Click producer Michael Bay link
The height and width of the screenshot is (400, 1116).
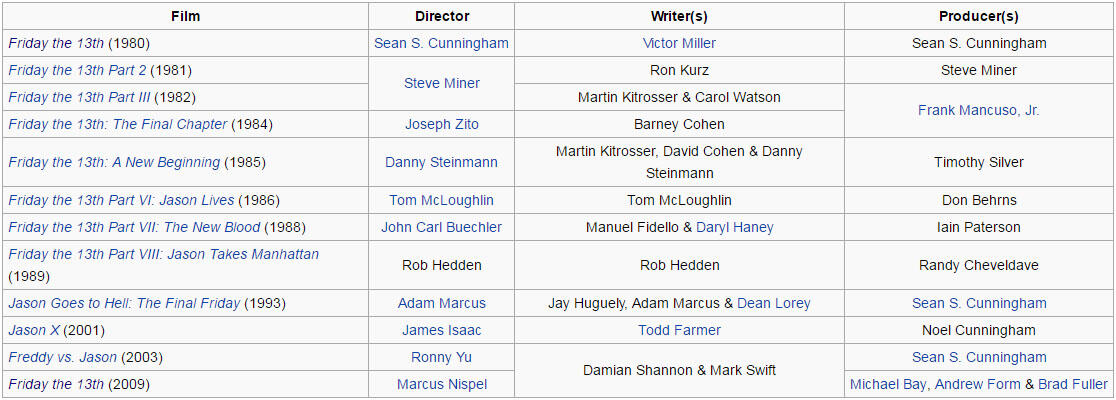click(888, 384)
